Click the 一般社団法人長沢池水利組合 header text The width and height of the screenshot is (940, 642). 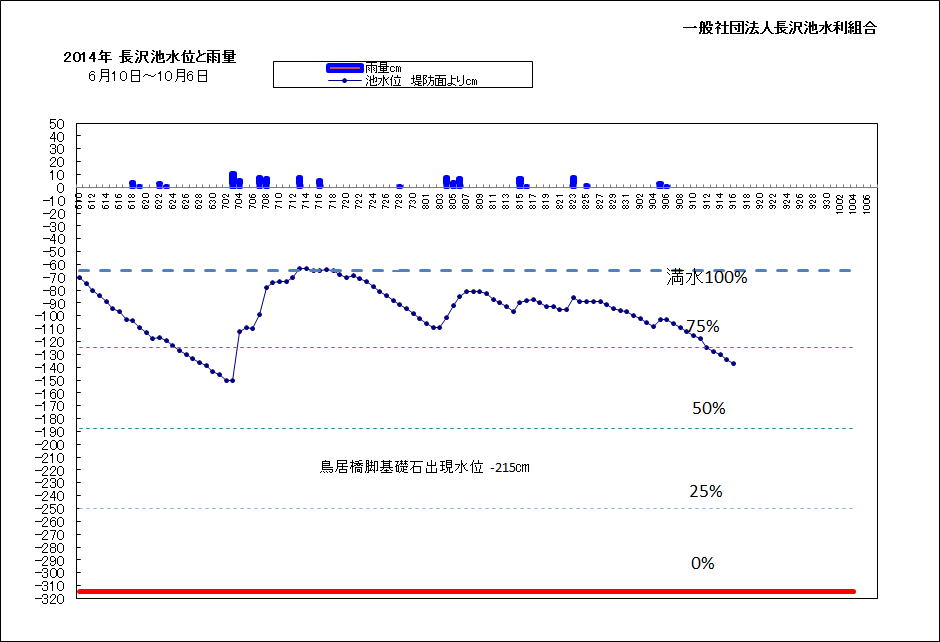click(x=779, y=29)
